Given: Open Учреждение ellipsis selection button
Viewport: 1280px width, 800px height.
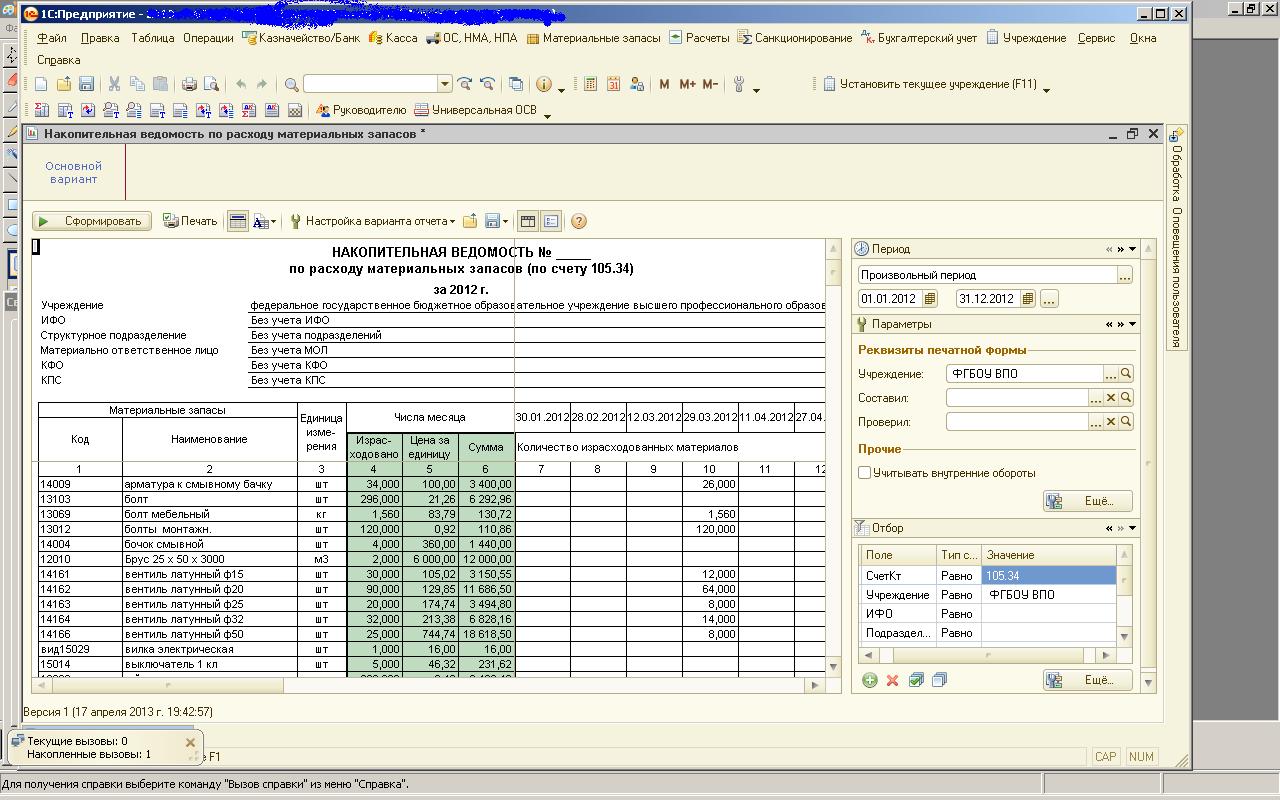Looking at the screenshot, I should 1110,374.
